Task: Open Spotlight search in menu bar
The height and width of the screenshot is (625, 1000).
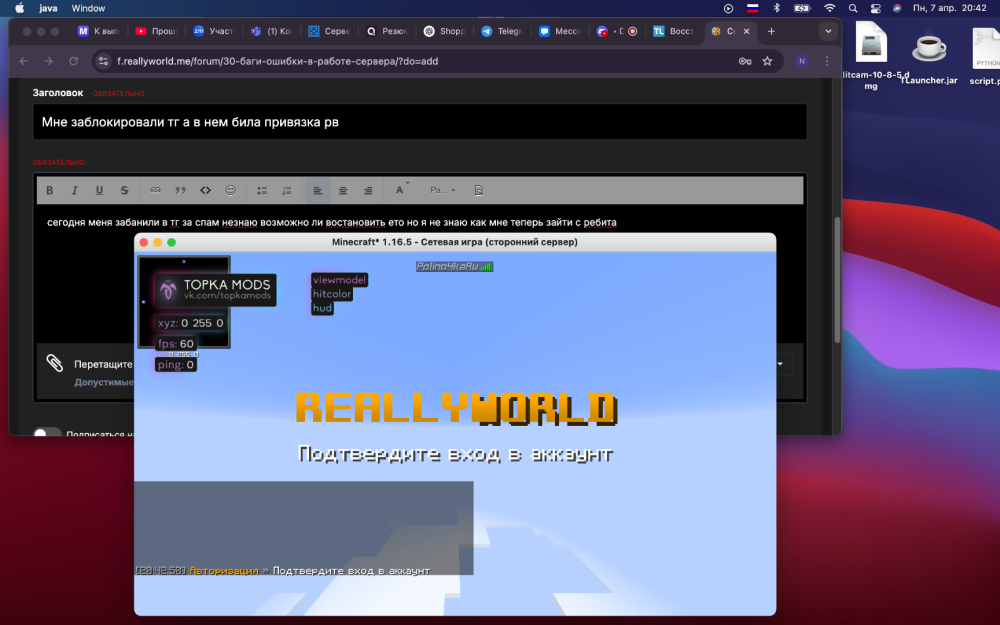Action: tap(853, 8)
